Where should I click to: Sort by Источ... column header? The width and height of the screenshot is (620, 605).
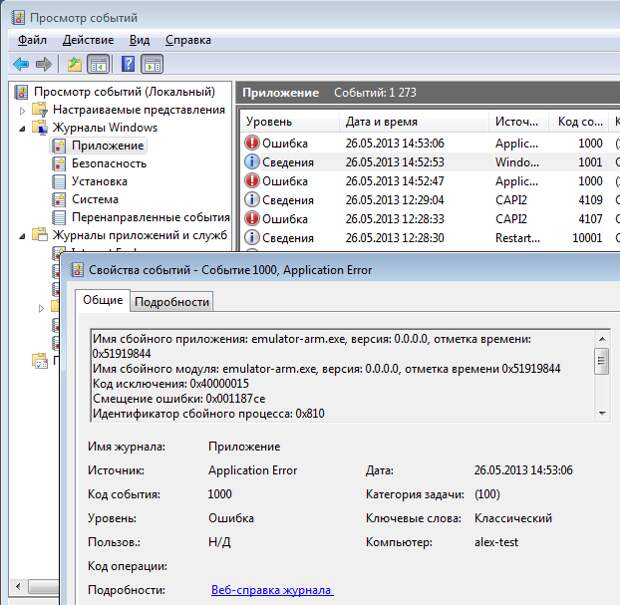[x=518, y=121]
